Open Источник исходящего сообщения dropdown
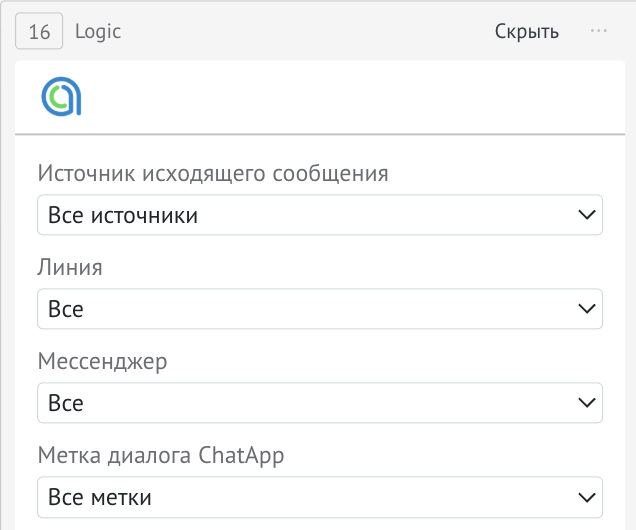 click(318, 215)
